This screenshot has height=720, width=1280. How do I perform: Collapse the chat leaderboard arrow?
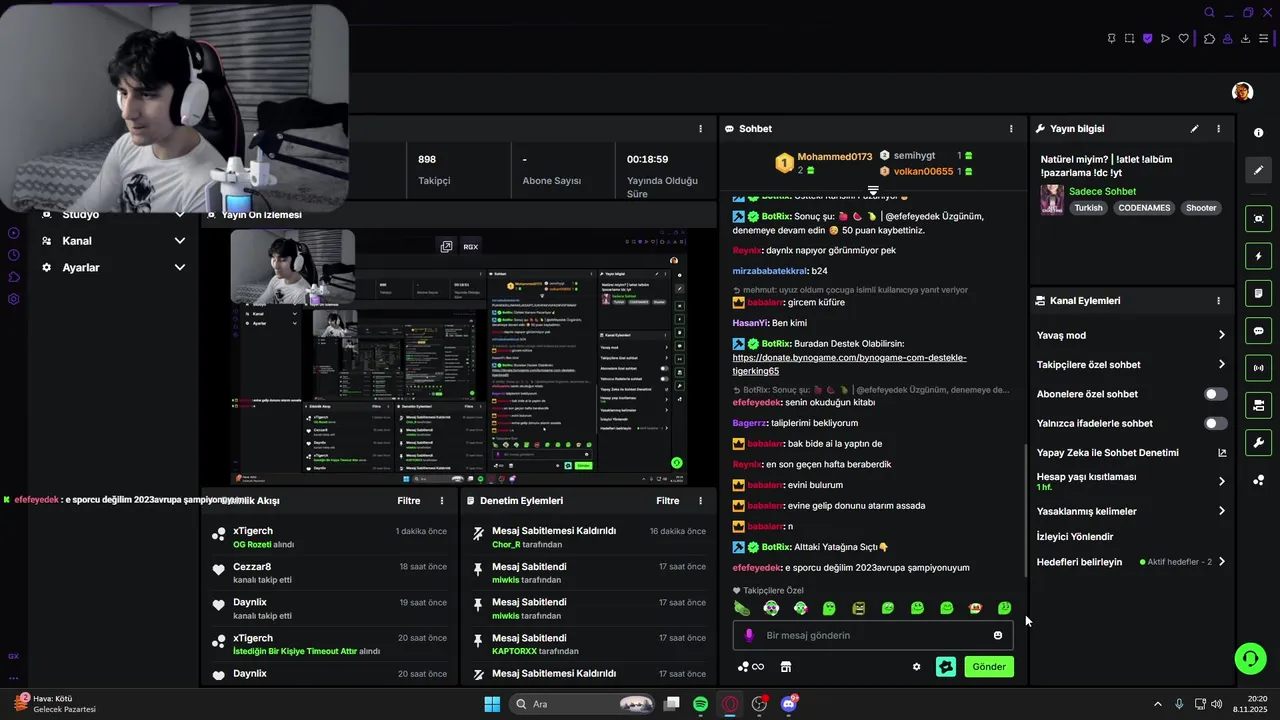[873, 190]
